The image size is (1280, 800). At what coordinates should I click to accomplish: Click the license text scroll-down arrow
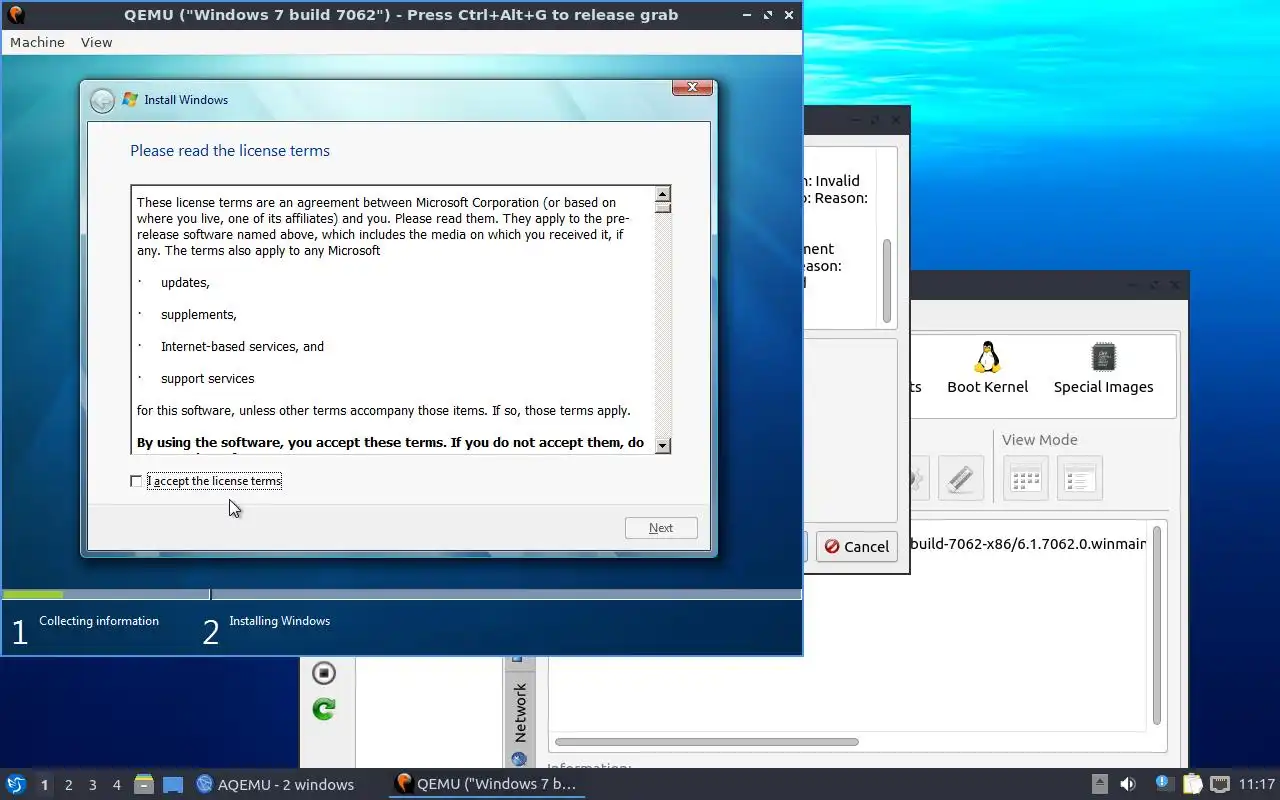663,445
